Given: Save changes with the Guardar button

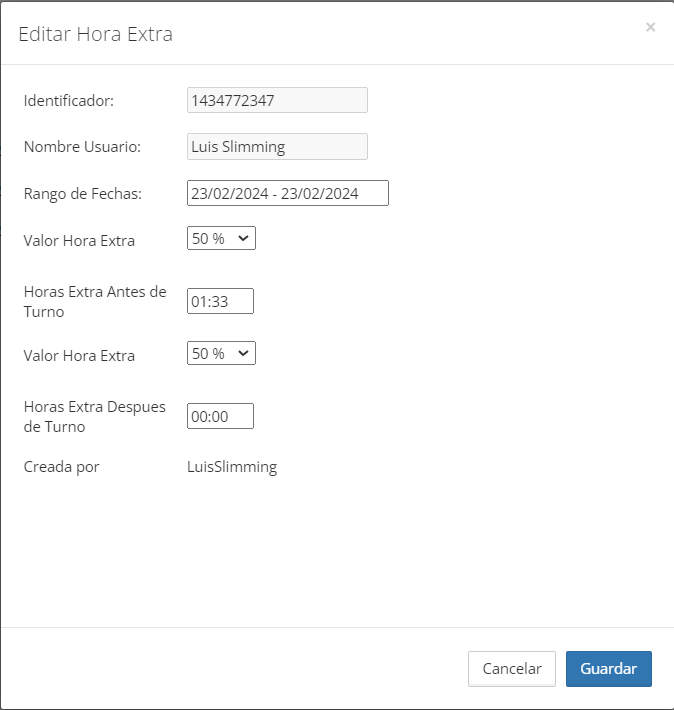Looking at the screenshot, I should pyautogui.click(x=608, y=669).
